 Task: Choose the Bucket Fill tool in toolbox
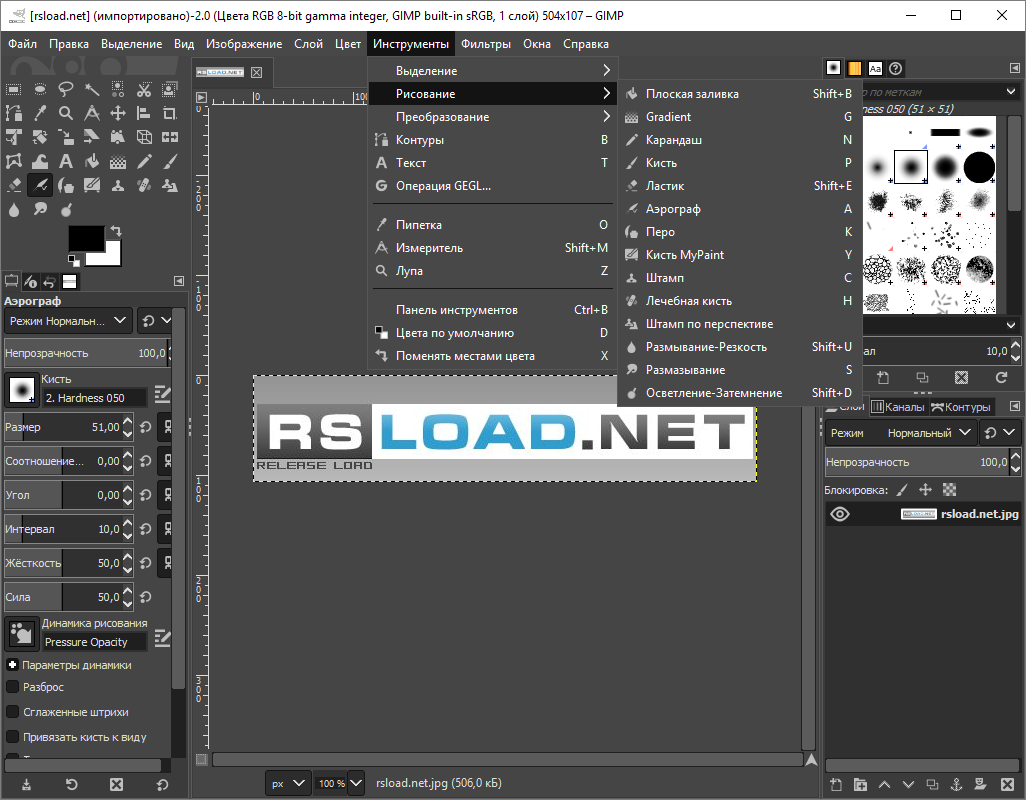92,162
